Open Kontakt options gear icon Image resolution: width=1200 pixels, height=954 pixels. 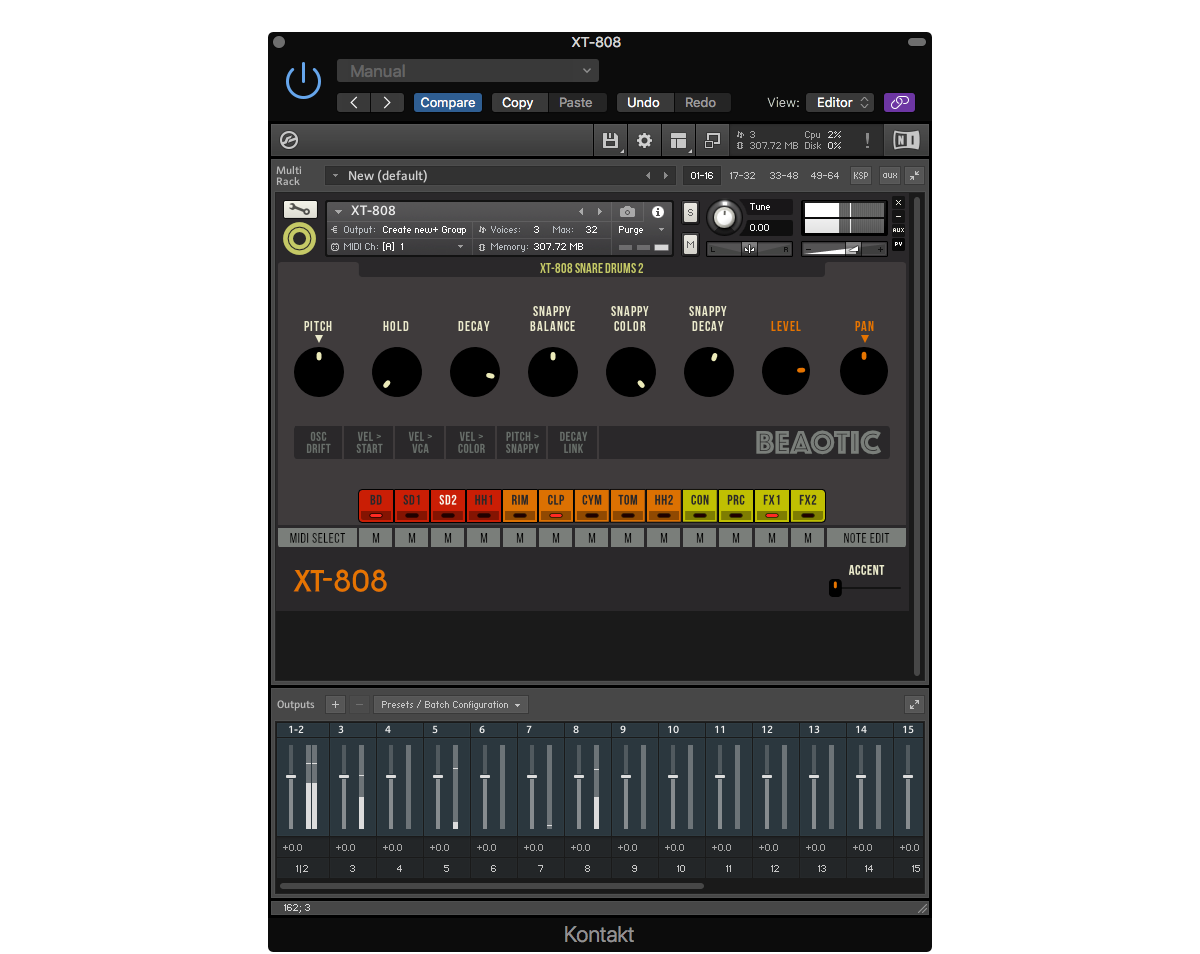pos(645,140)
